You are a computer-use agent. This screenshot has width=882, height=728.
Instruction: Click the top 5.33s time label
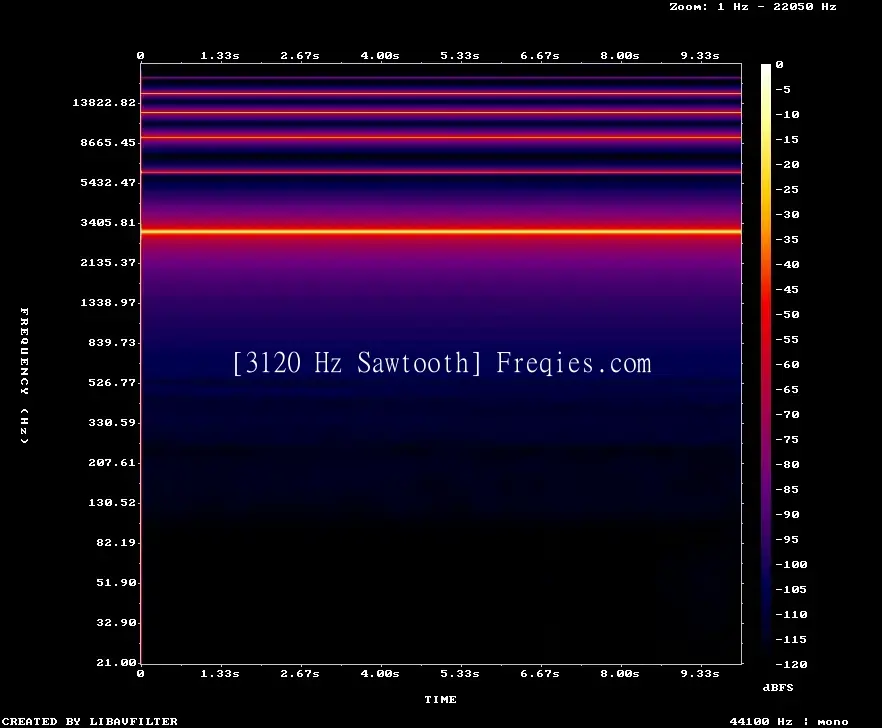[460, 55]
